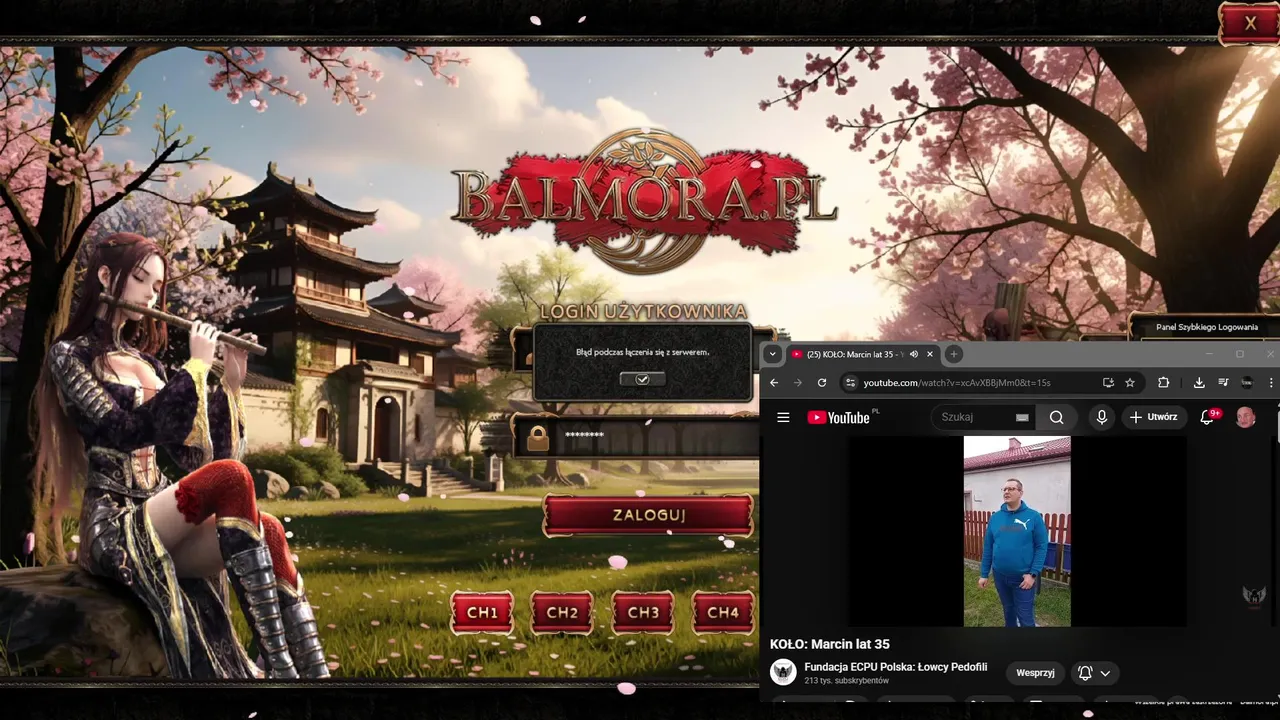Click 213 tys. subskrybentów text
This screenshot has height=720, width=1280.
point(846,681)
